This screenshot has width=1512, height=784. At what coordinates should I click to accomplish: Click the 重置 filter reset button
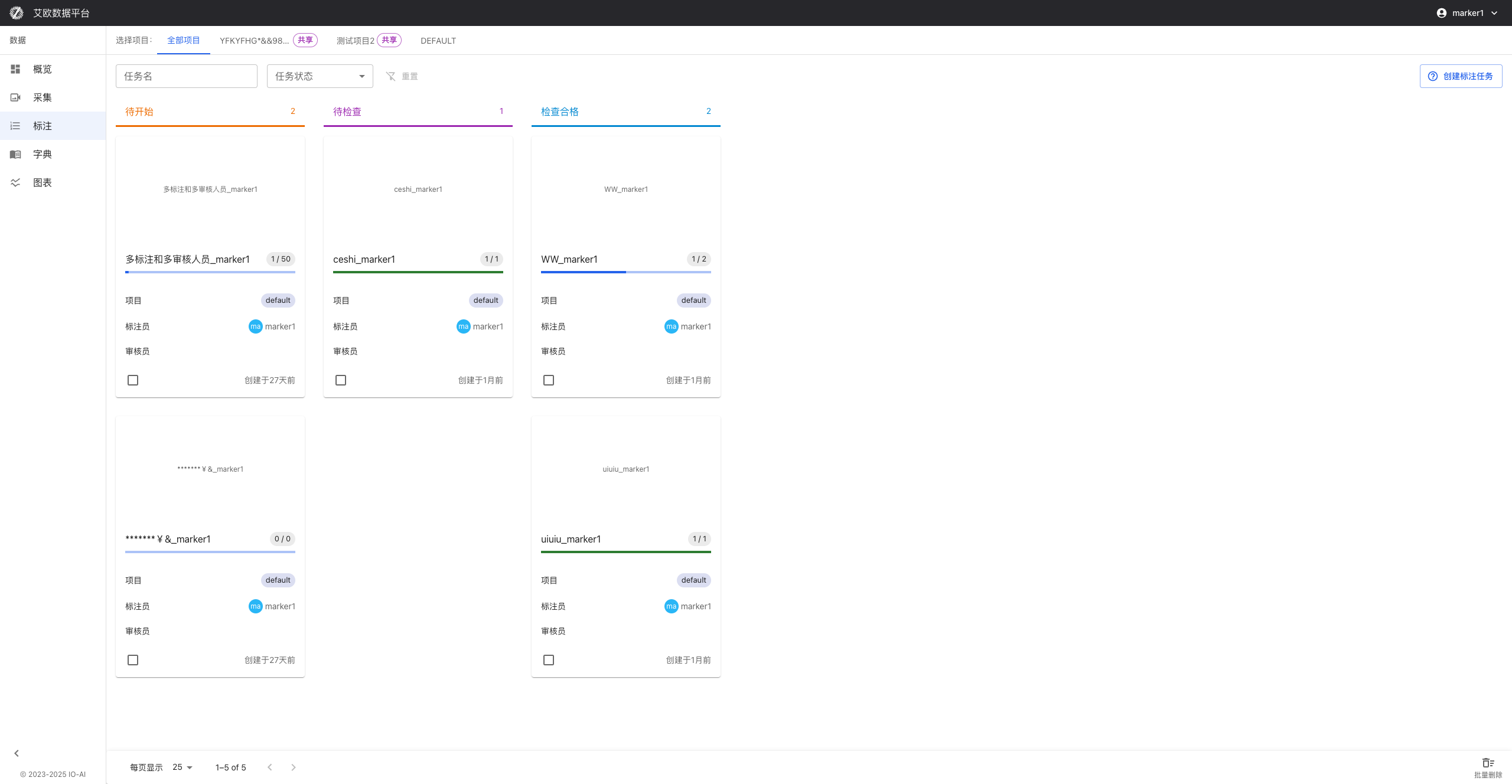click(402, 76)
